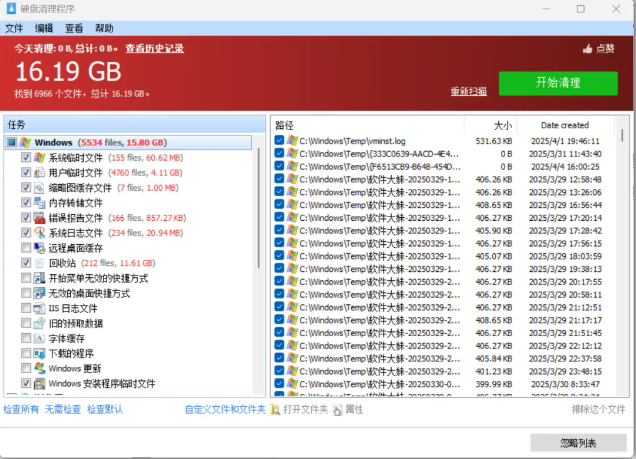Click the 下载的程序 icon
The image size is (636, 459).
click(x=39, y=353)
